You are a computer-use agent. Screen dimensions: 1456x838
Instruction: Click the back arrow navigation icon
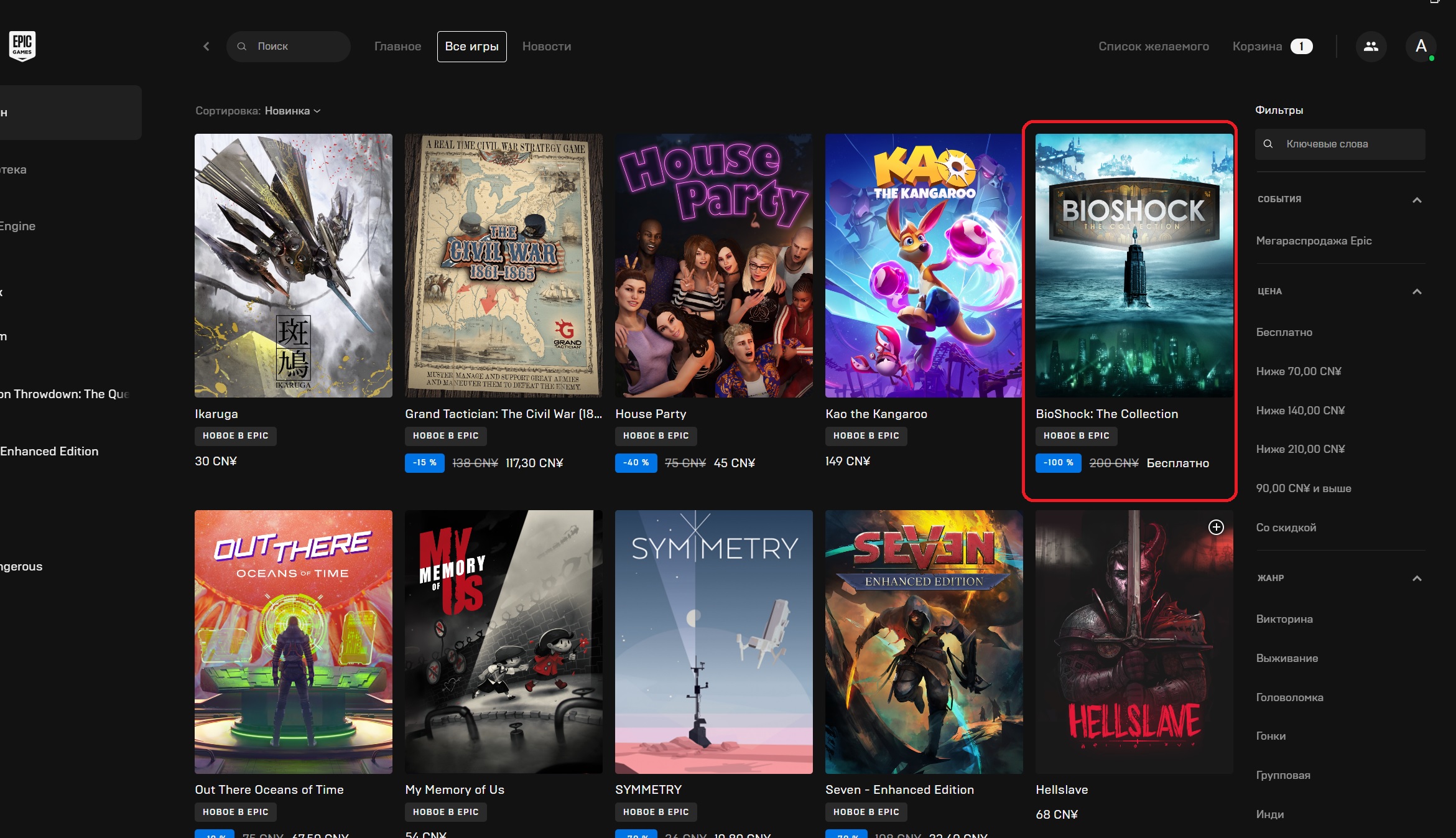[206, 46]
